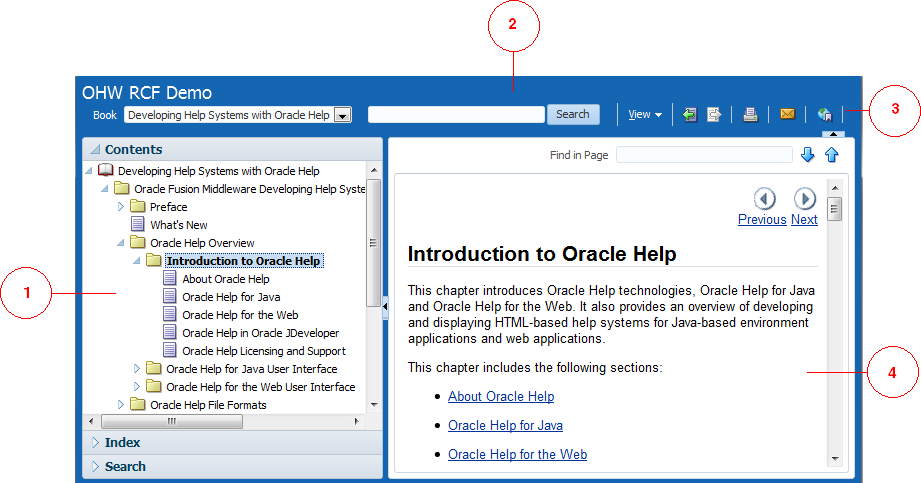The height and width of the screenshot is (483, 921).
Task: Select the Preface tree item label
Action: coord(169,207)
